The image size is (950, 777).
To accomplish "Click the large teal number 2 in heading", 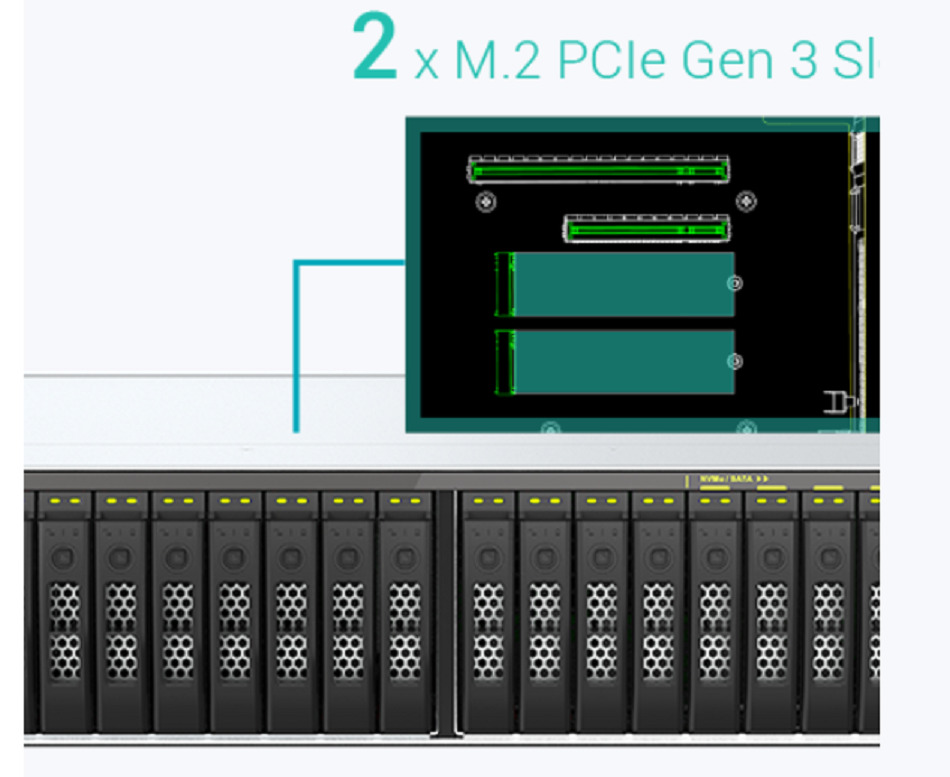I will (374, 50).
